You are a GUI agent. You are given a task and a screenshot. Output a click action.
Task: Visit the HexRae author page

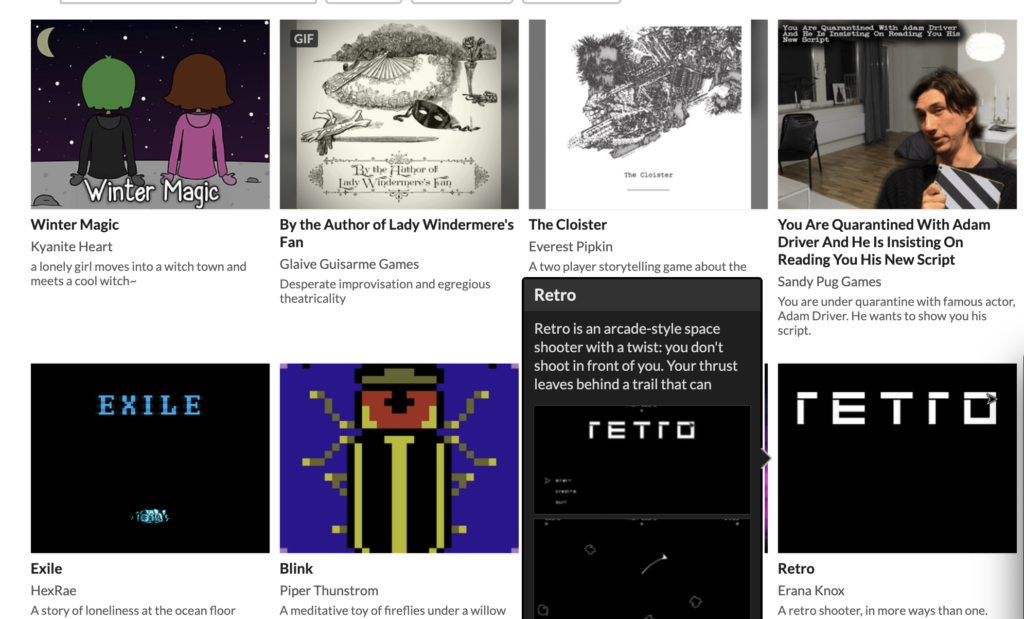[x=54, y=591]
